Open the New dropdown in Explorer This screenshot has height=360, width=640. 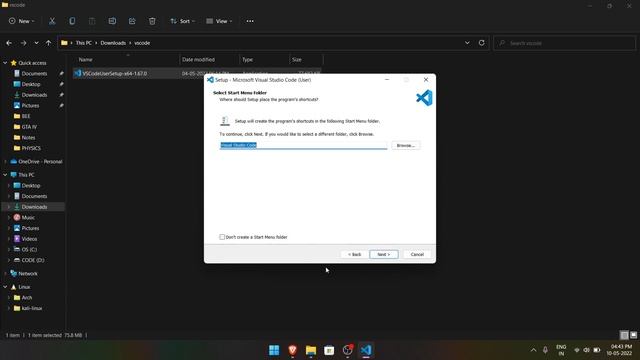22,21
